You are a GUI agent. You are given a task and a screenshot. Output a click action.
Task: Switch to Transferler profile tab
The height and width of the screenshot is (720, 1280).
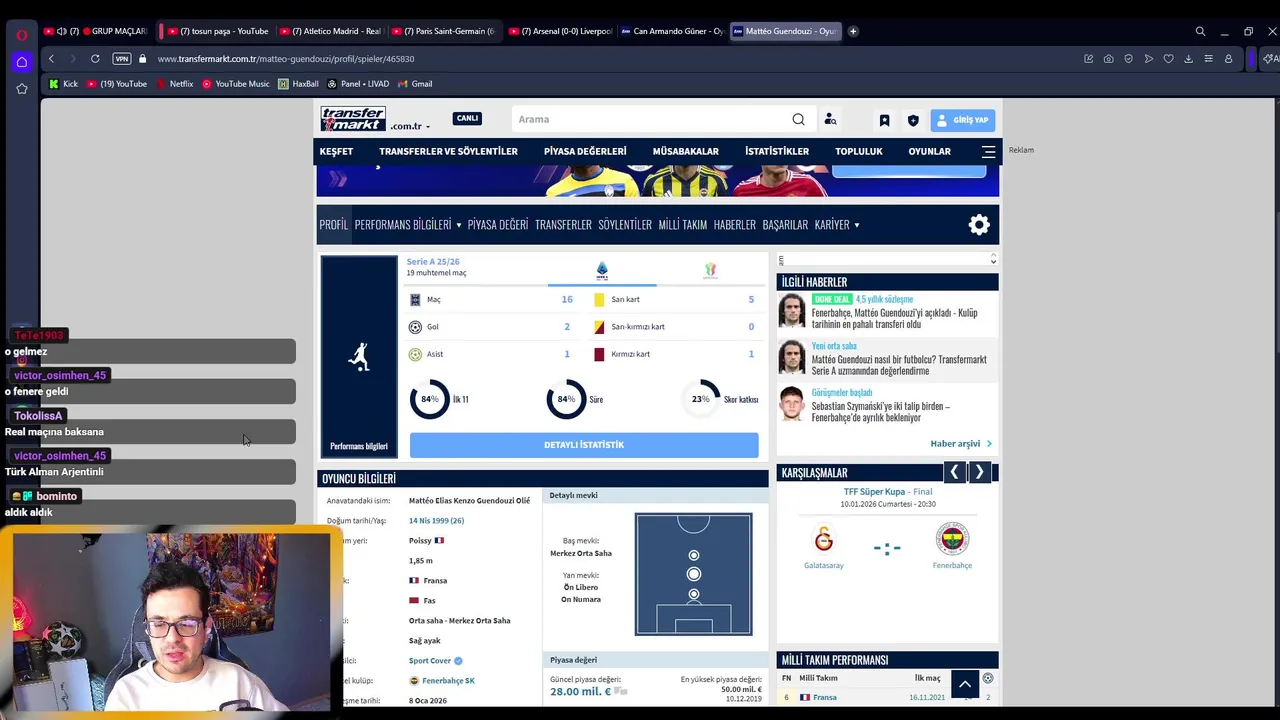[563, 225]
